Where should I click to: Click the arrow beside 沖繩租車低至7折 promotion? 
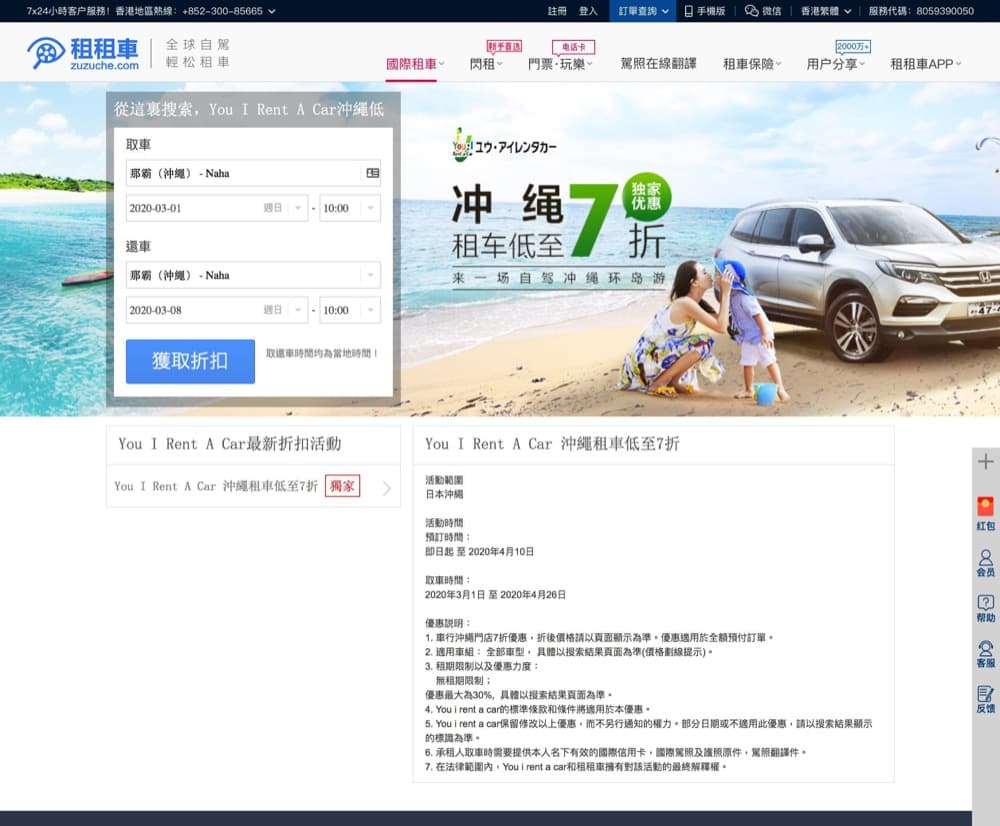[386, 488]
